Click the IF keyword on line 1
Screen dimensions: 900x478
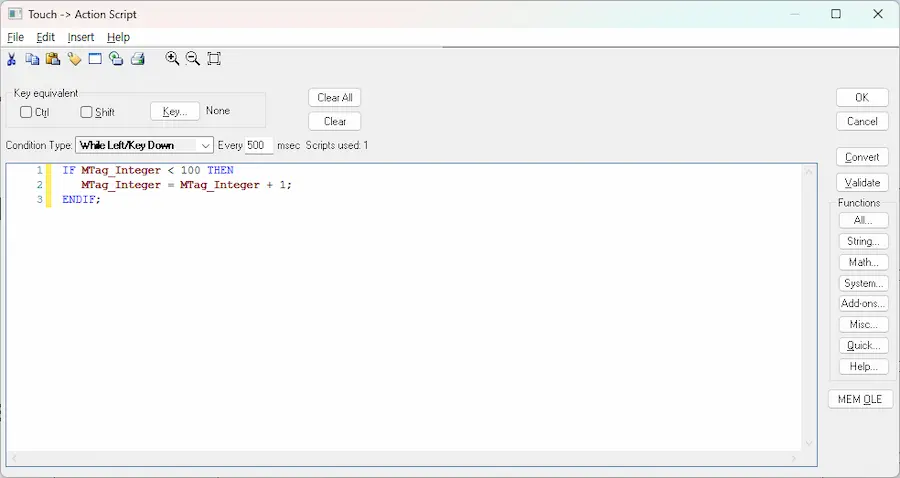point(69,170)
